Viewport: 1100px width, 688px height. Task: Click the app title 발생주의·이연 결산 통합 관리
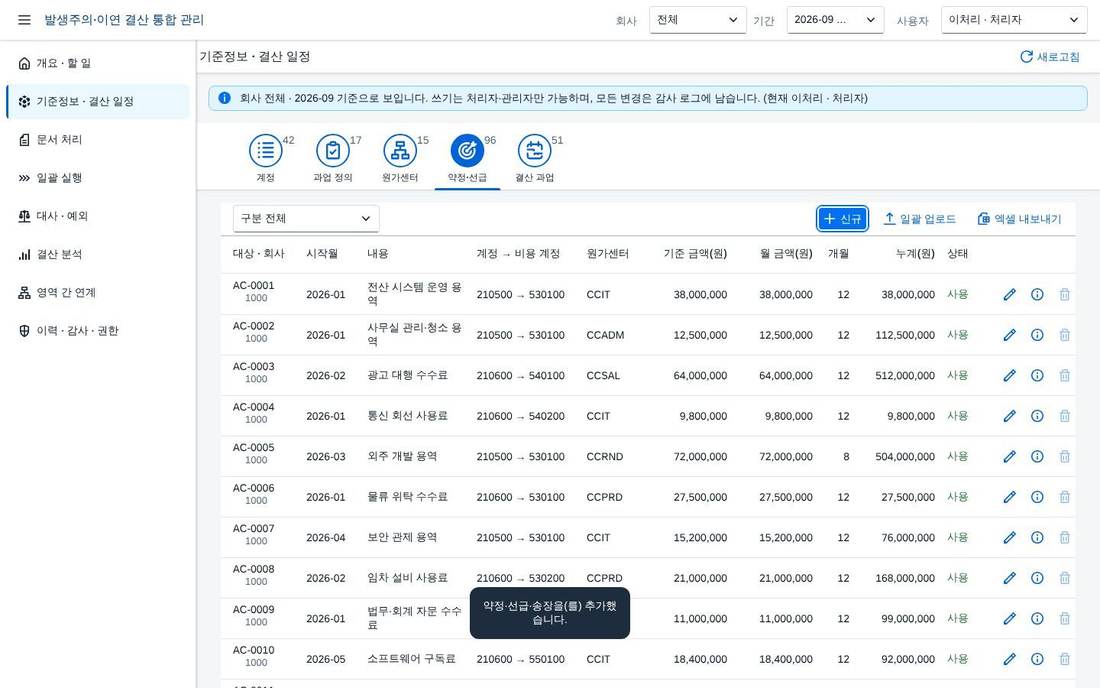[124, 20]
